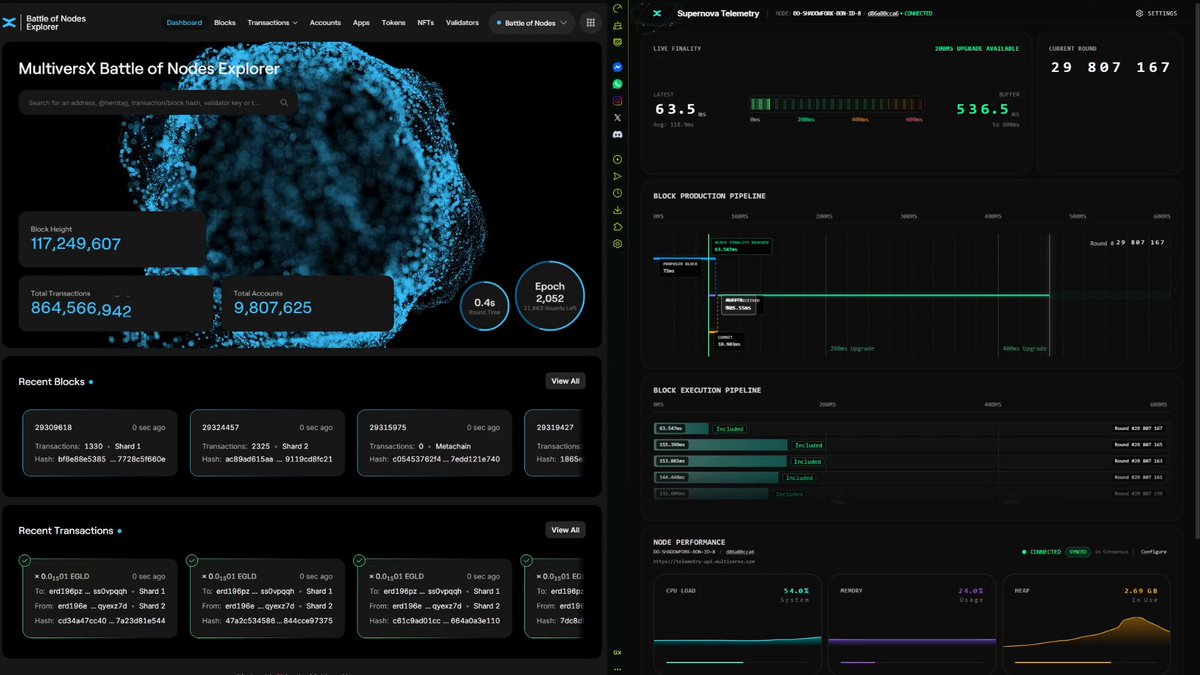Open block hash ac89ad615aa...9119cd8fc21
Screen dimensions: 1200x675
[279, 459]
